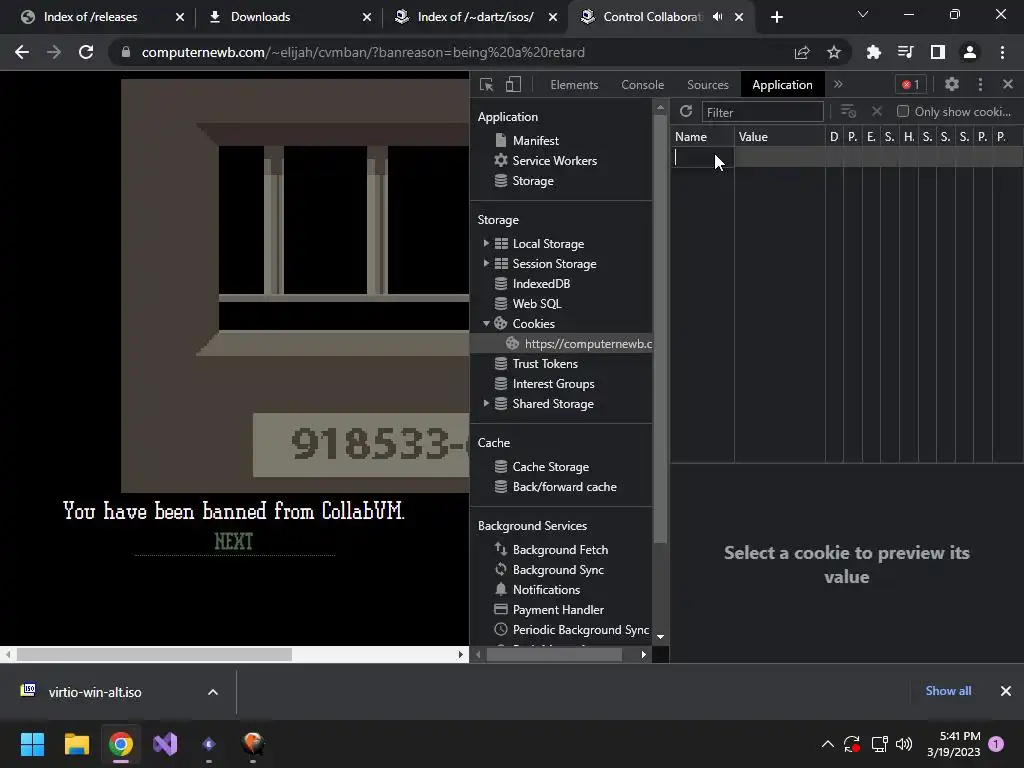
Task: Close the DevTools panel
Action: click(1008, 84)
